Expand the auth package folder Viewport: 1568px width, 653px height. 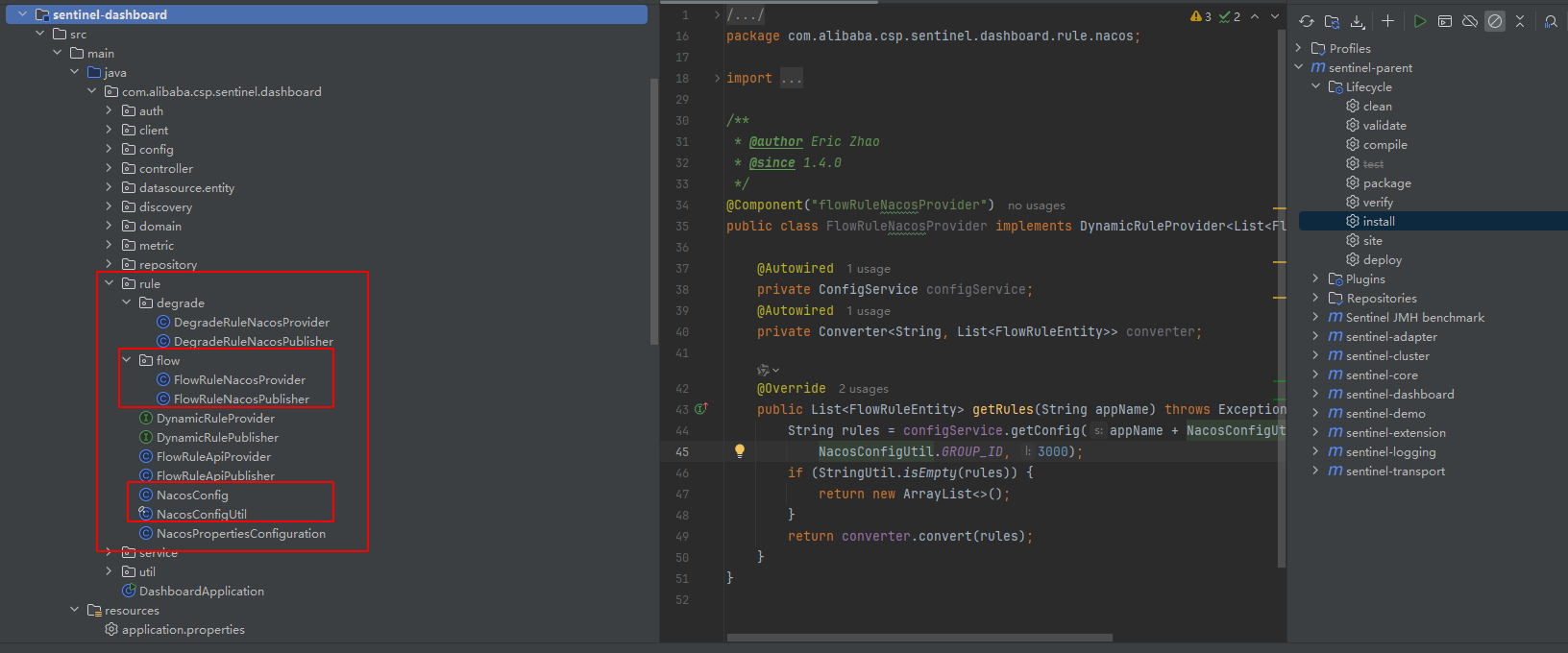click(109, 110)
